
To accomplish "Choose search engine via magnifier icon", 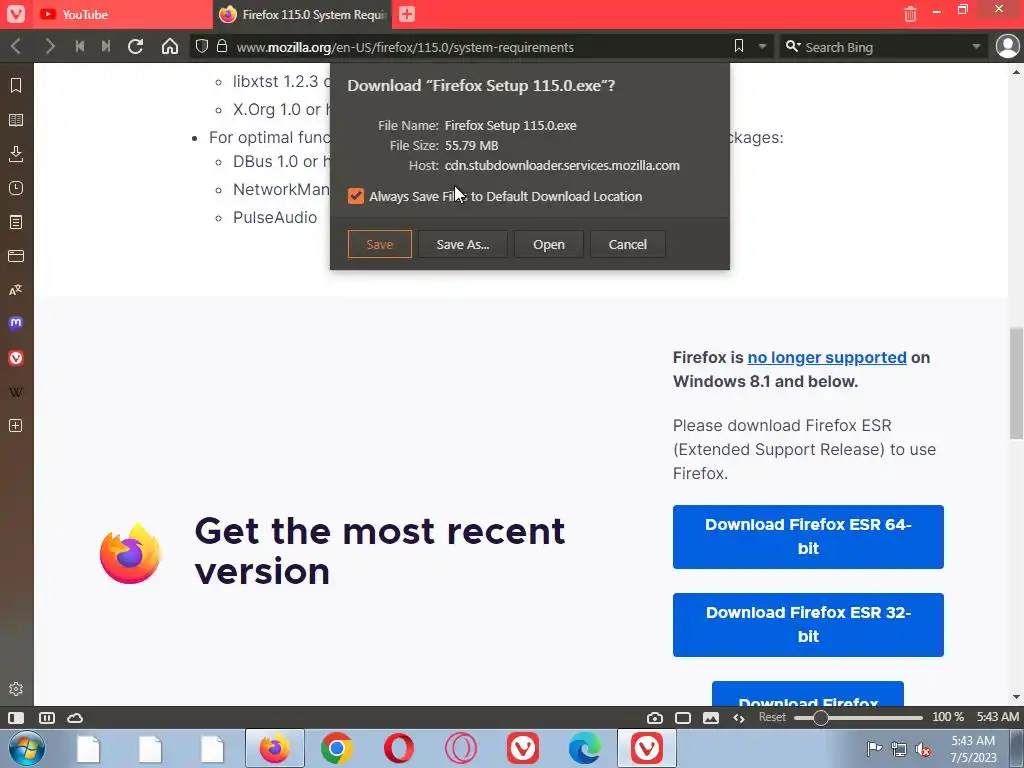I will 793,46.
